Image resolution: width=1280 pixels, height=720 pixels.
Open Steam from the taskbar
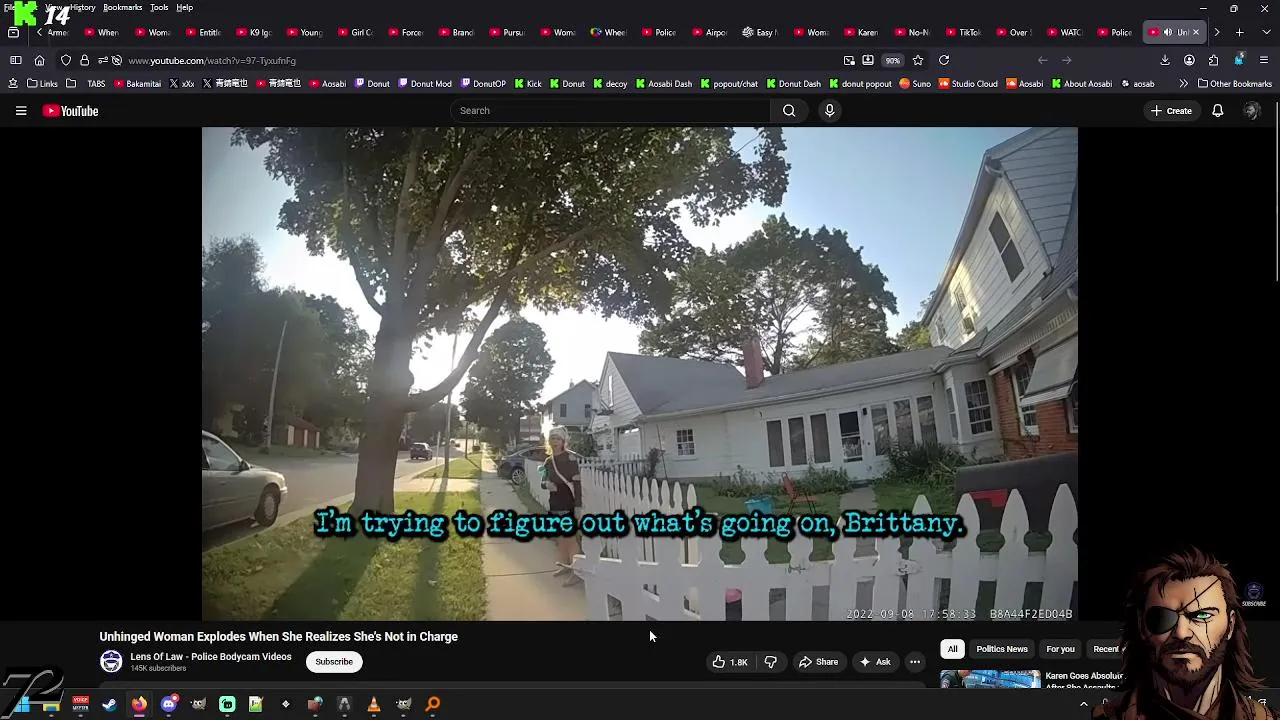tap(109, 704)
